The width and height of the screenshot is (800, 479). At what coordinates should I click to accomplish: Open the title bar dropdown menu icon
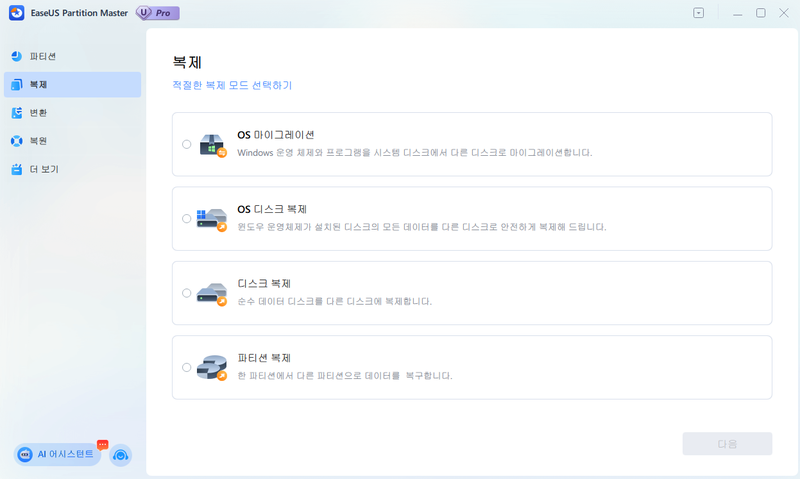pos(698,13)
